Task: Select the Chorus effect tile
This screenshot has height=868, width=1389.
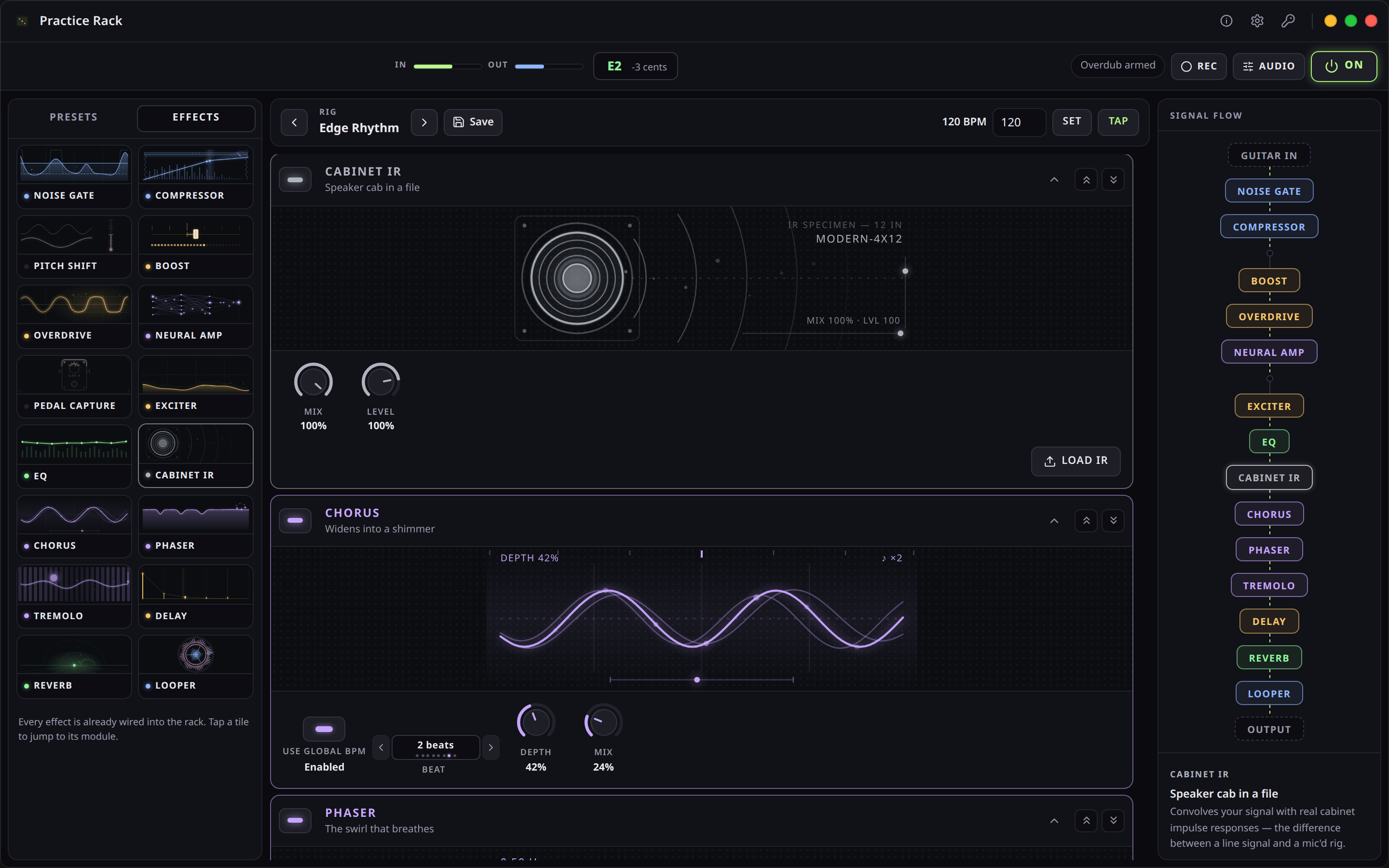Action: pos(74,527)
